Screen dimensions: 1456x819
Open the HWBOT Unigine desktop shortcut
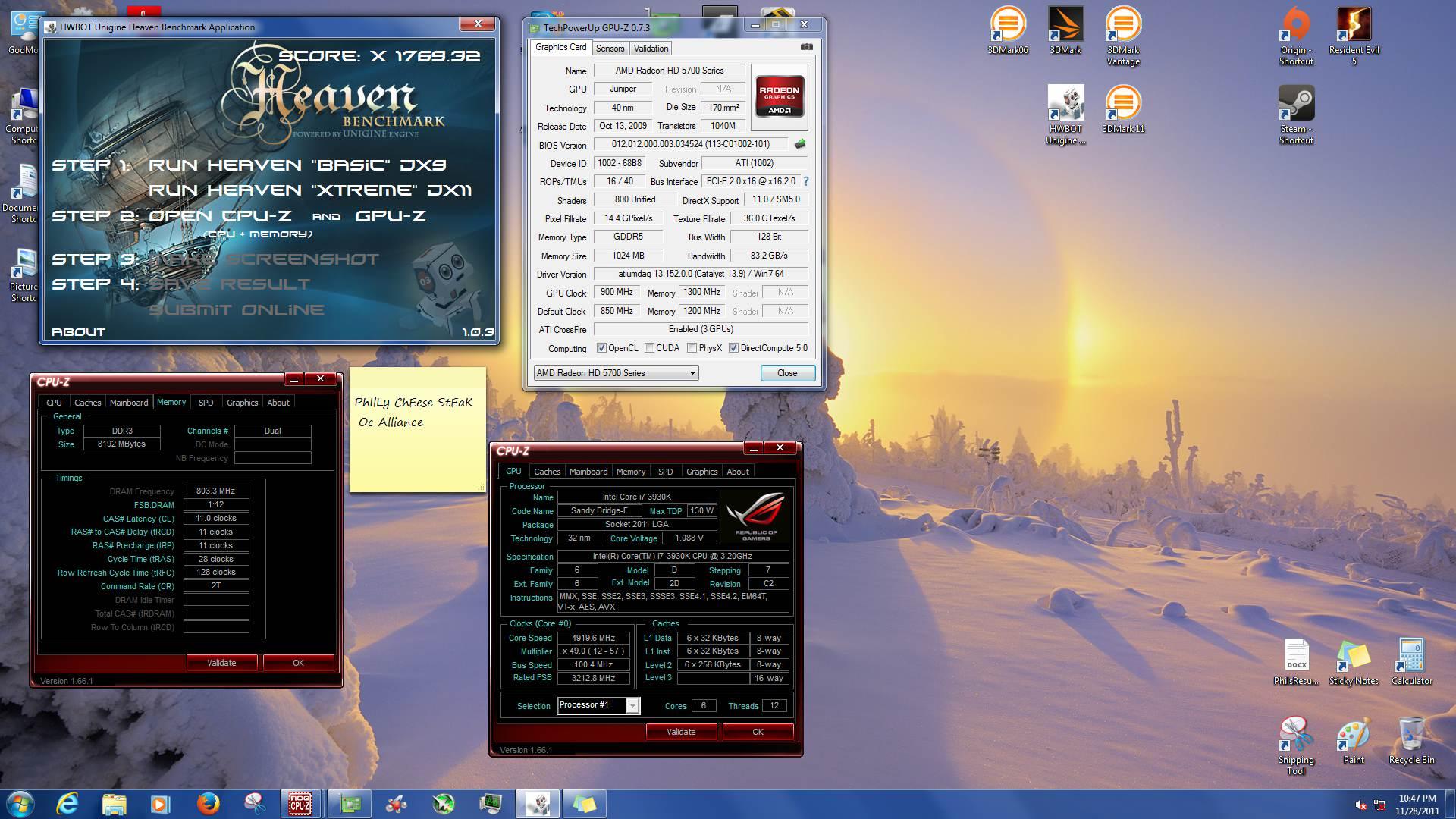click(1065, 115)
